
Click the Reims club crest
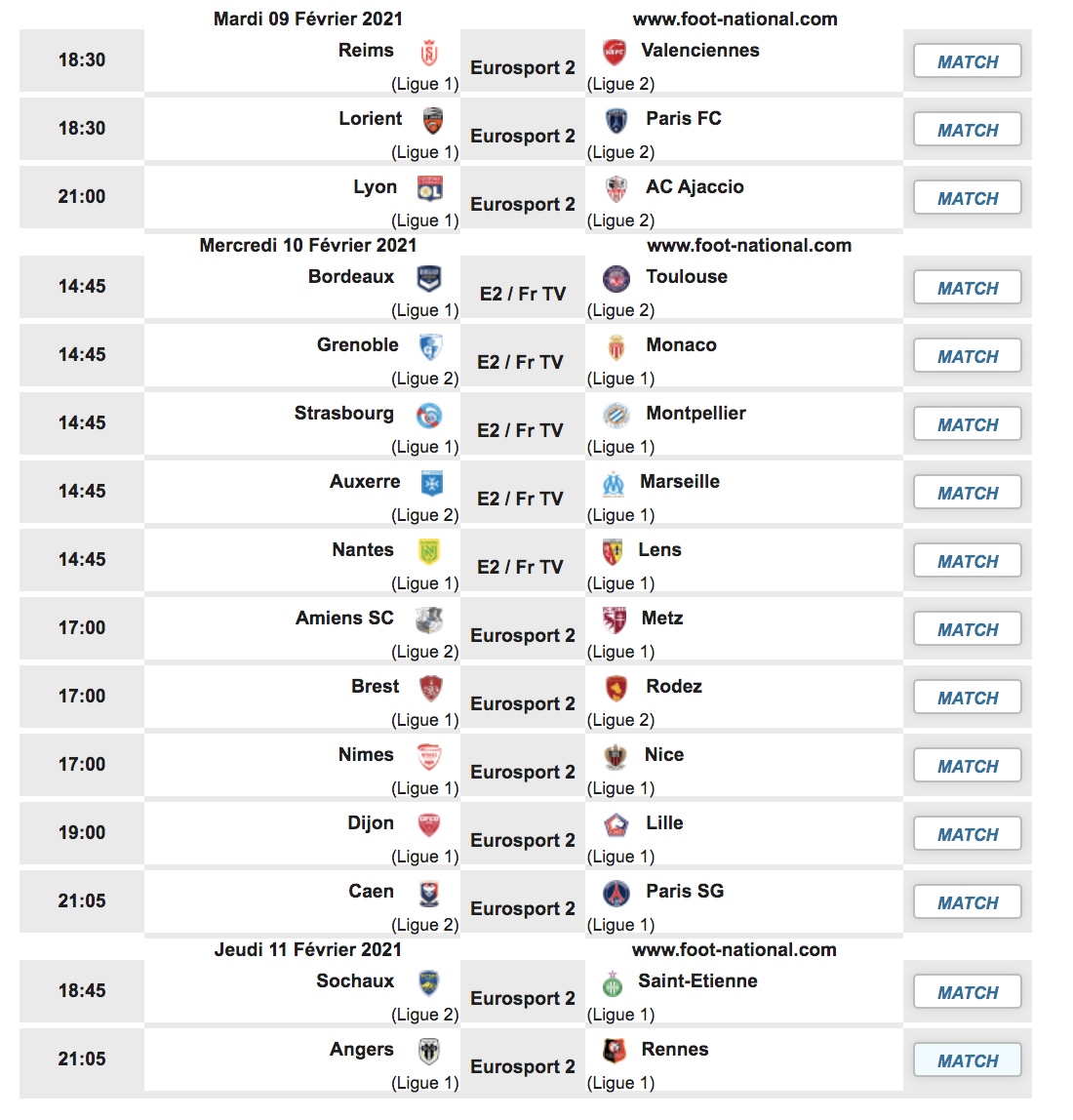[x=429, y=53]
